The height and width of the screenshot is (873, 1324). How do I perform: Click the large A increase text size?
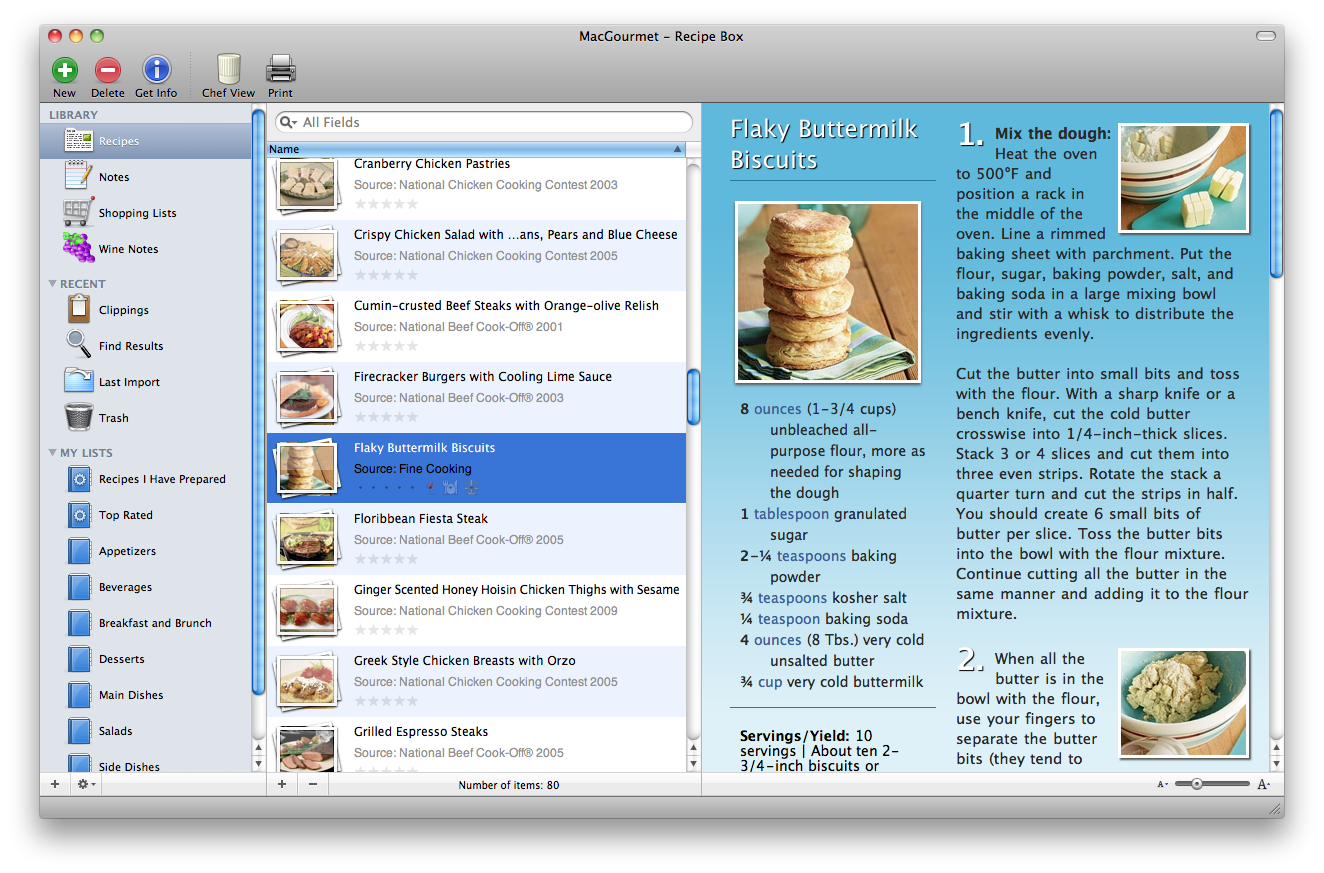[1263, 785]
